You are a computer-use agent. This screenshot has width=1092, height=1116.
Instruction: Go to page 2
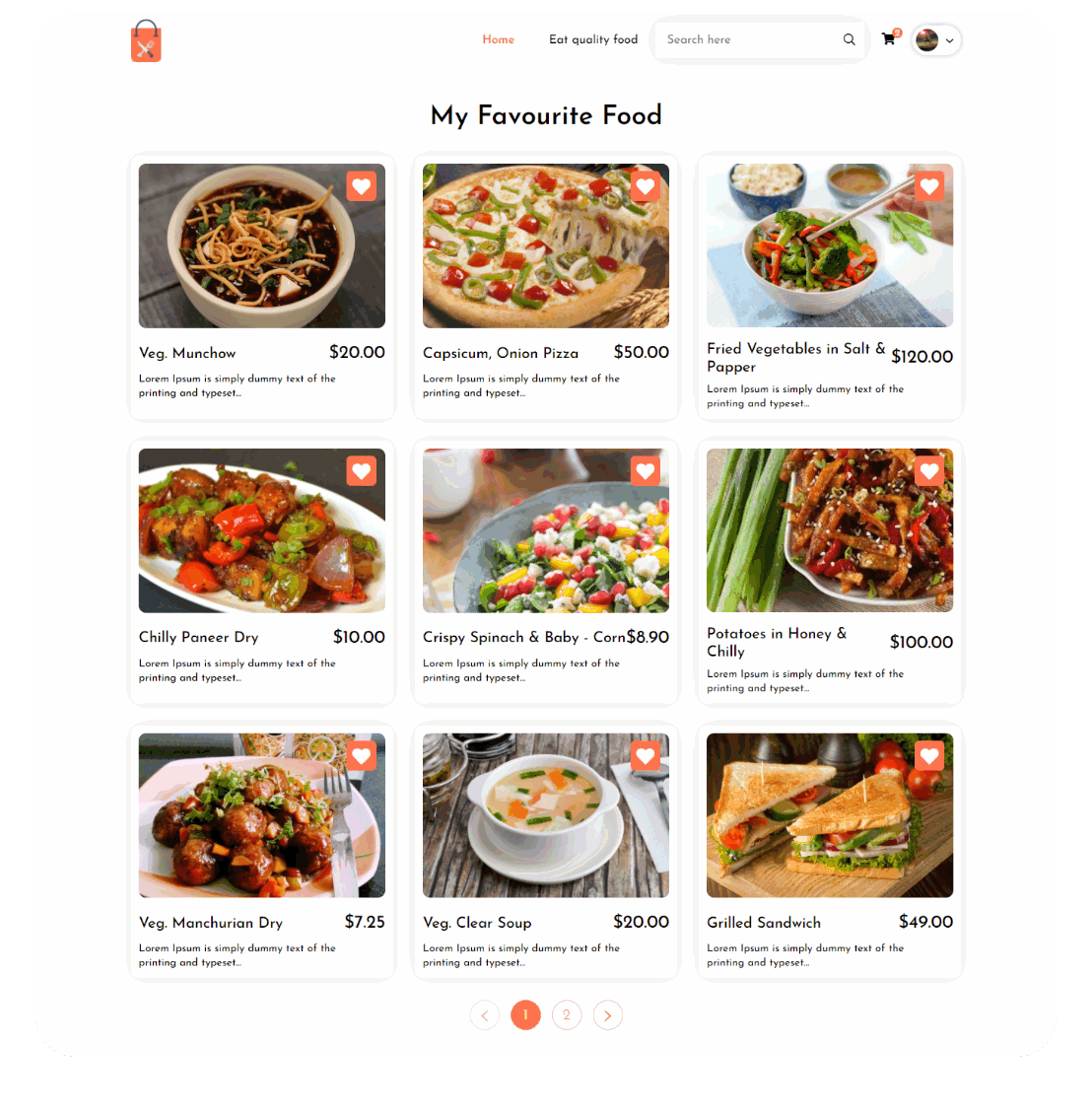pos(567,1014)
